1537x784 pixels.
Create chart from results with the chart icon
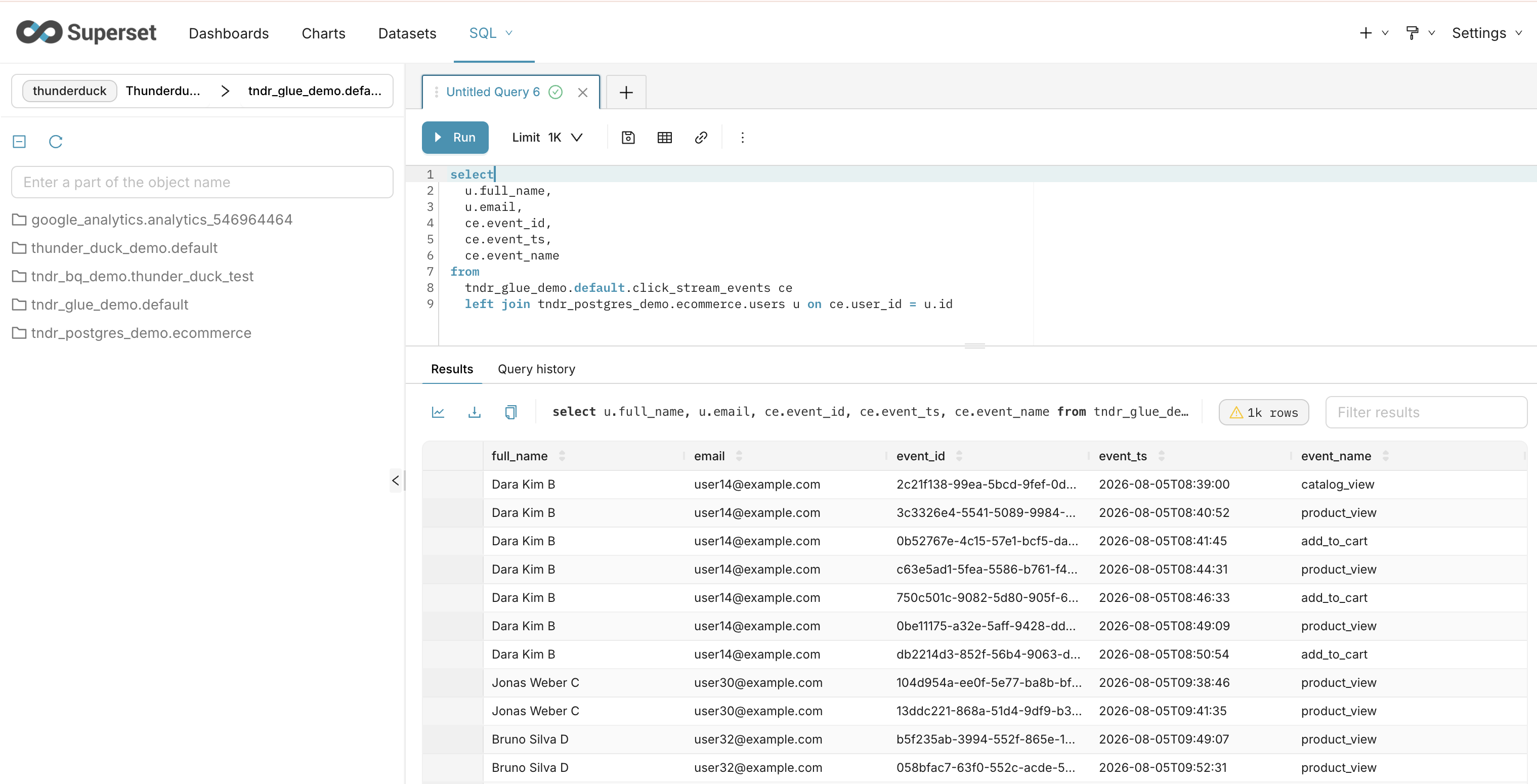438,412
